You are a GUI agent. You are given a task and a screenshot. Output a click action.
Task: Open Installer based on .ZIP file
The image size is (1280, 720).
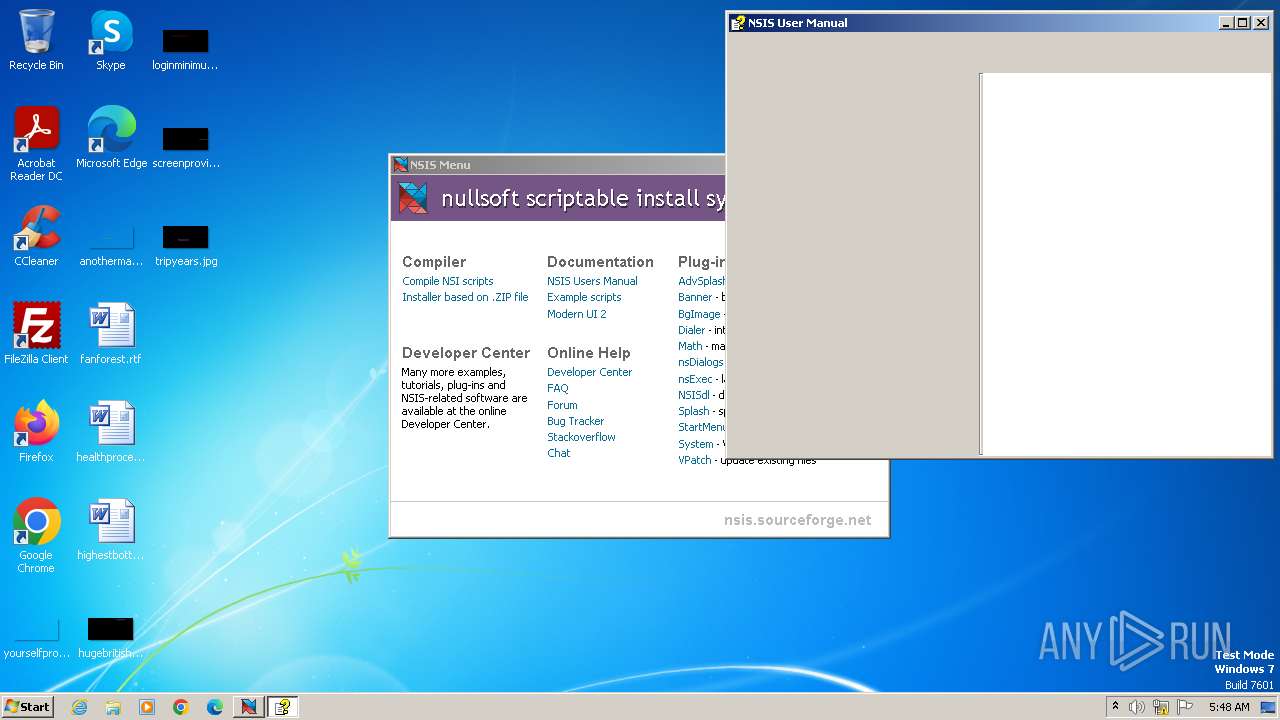465,297
